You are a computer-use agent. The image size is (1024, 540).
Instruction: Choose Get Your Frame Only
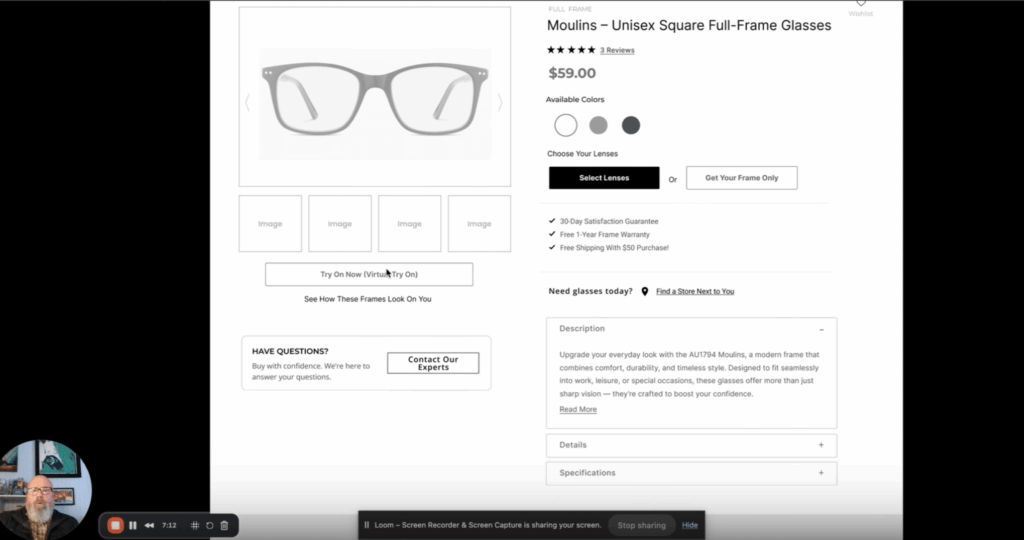(741, 178)
